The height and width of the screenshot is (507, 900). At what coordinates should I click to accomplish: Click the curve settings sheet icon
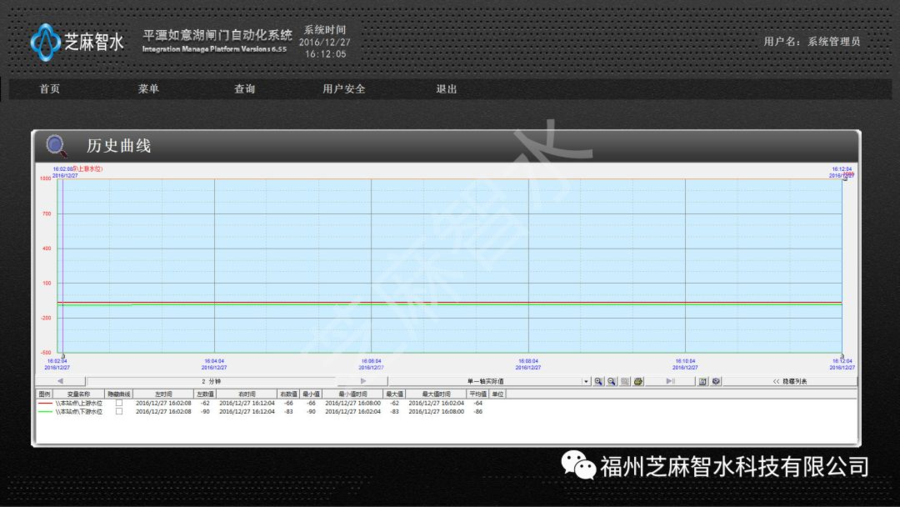[x=703, y=381]
